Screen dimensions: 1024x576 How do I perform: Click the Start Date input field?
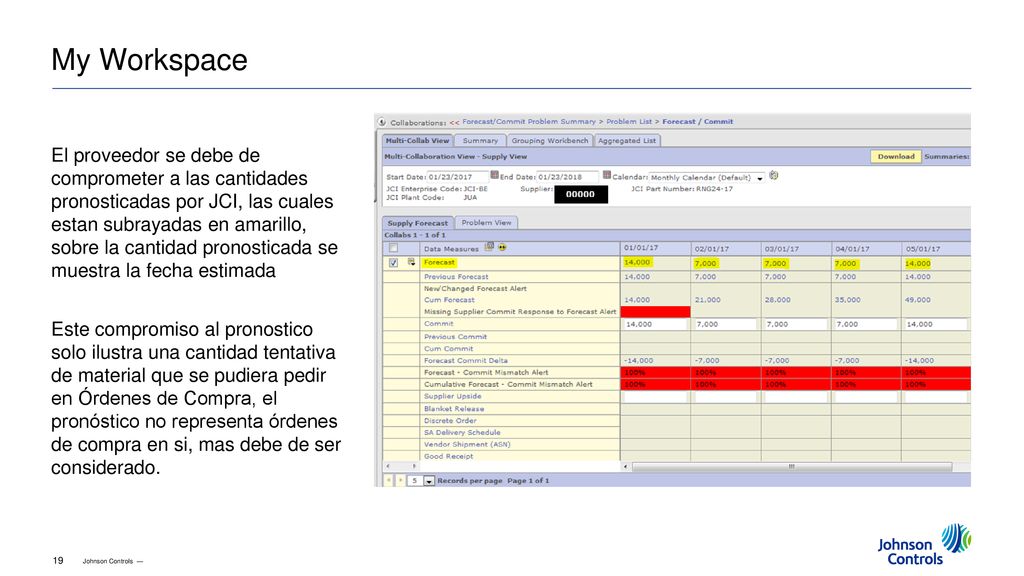(x=458, y=177)
